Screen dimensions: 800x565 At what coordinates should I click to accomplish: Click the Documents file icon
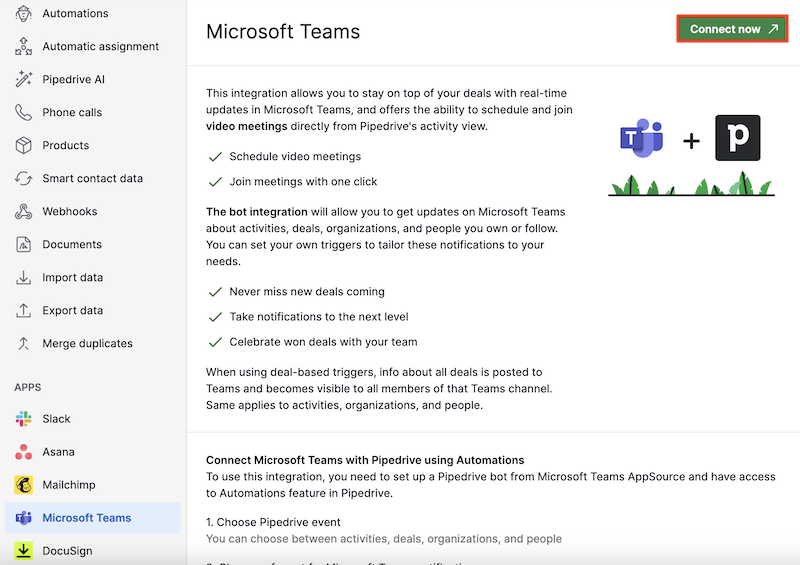coord(23,244)
